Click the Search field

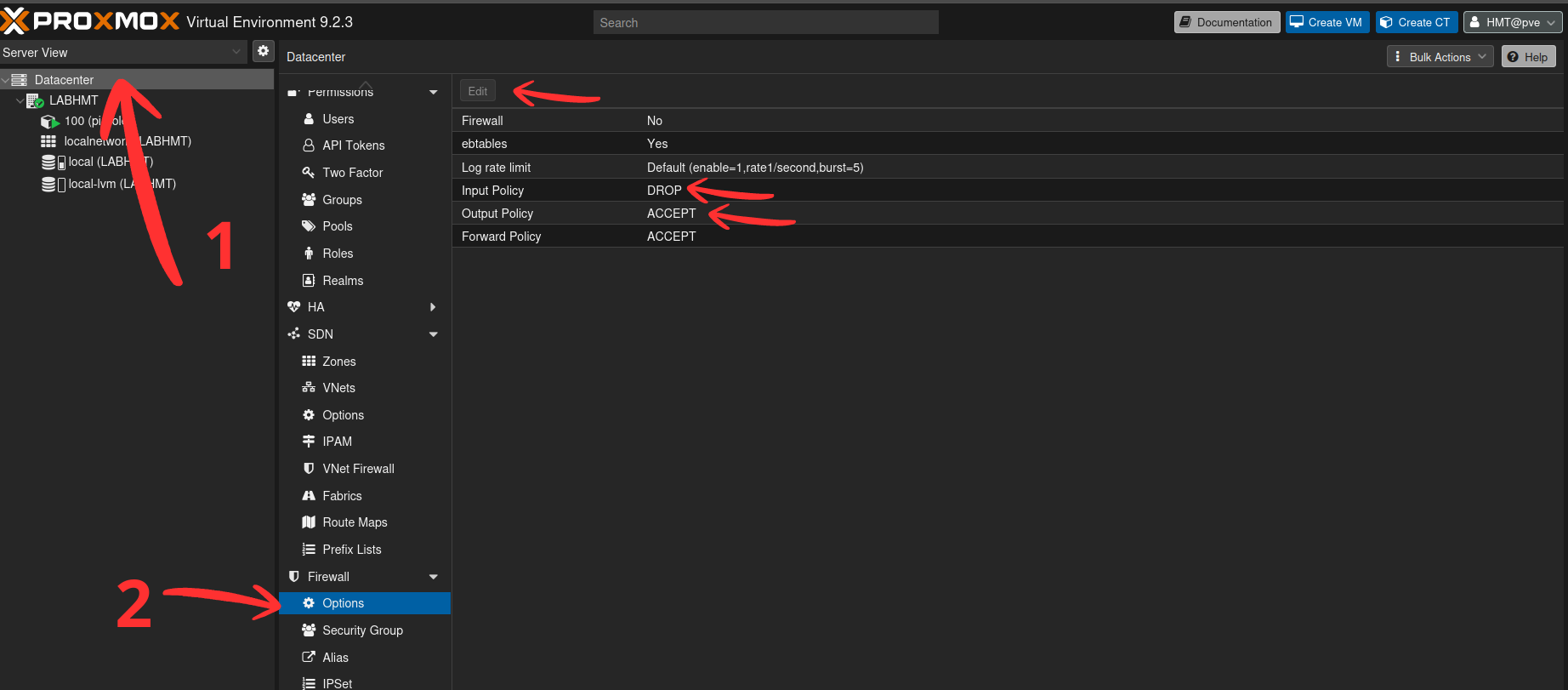tap(766, 22)
